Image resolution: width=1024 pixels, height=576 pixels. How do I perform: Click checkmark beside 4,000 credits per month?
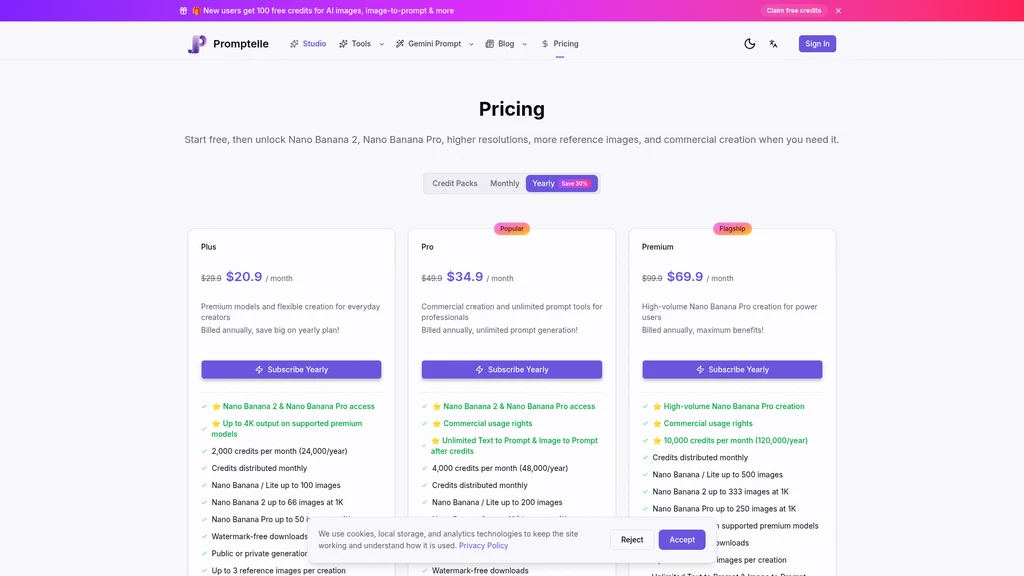tap(424, 468)
